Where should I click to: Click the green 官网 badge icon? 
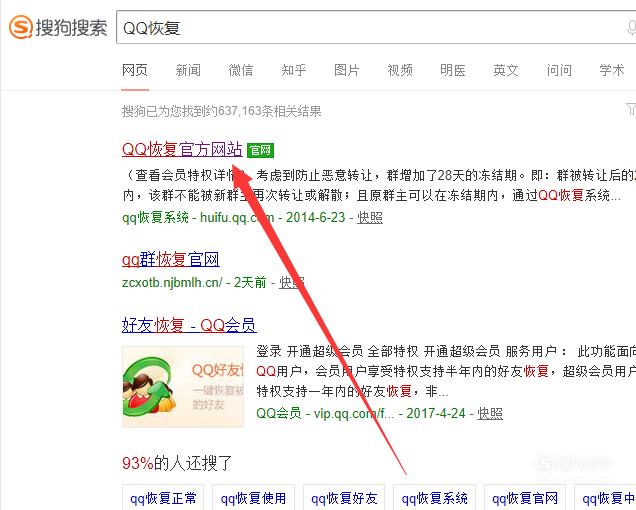(260, 151)
